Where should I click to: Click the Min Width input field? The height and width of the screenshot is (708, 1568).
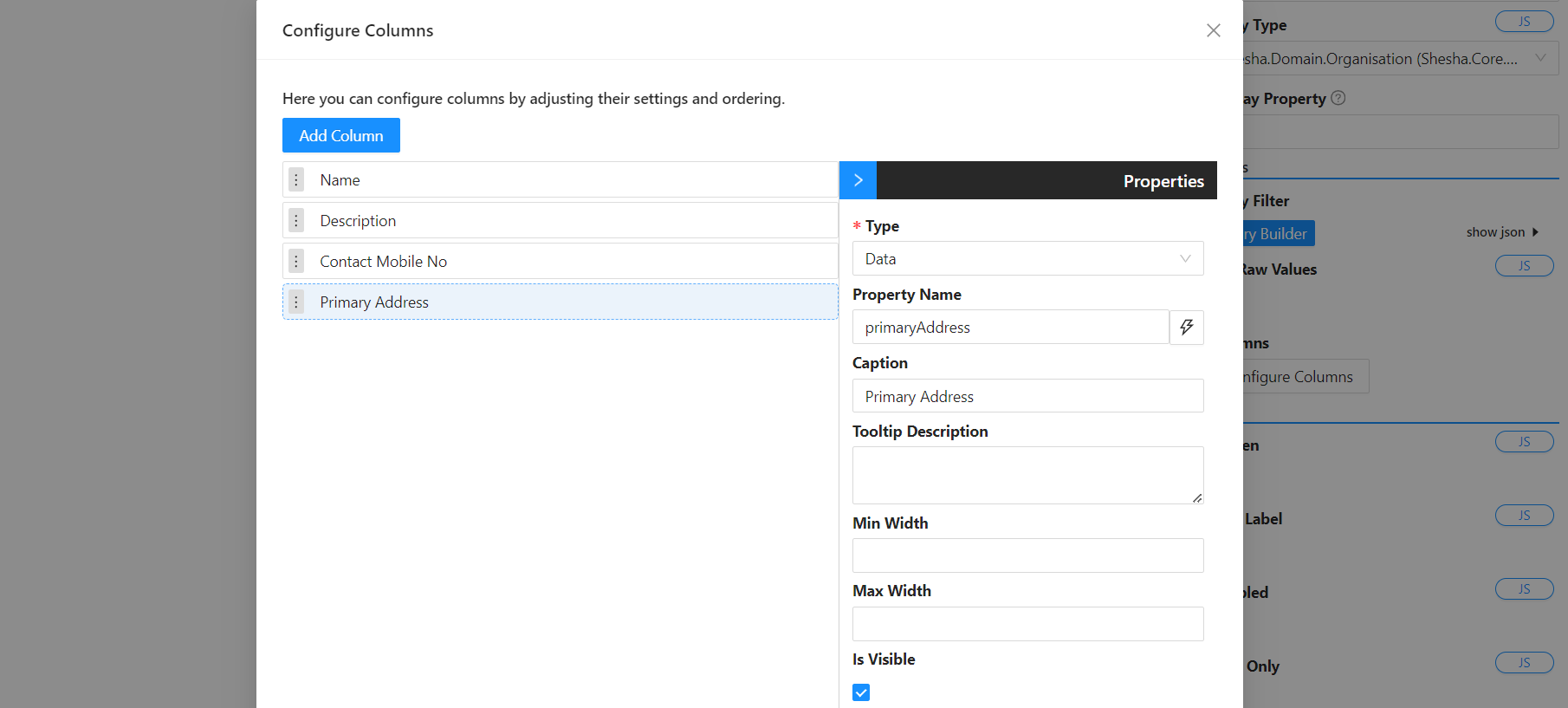1028,555
